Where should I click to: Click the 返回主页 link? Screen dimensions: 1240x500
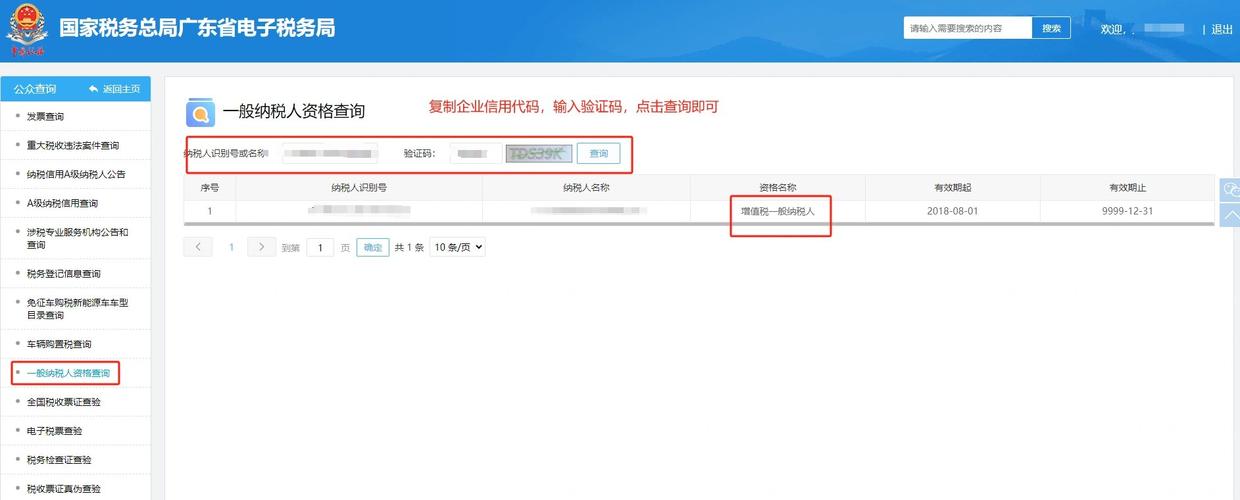pos(121,89)
